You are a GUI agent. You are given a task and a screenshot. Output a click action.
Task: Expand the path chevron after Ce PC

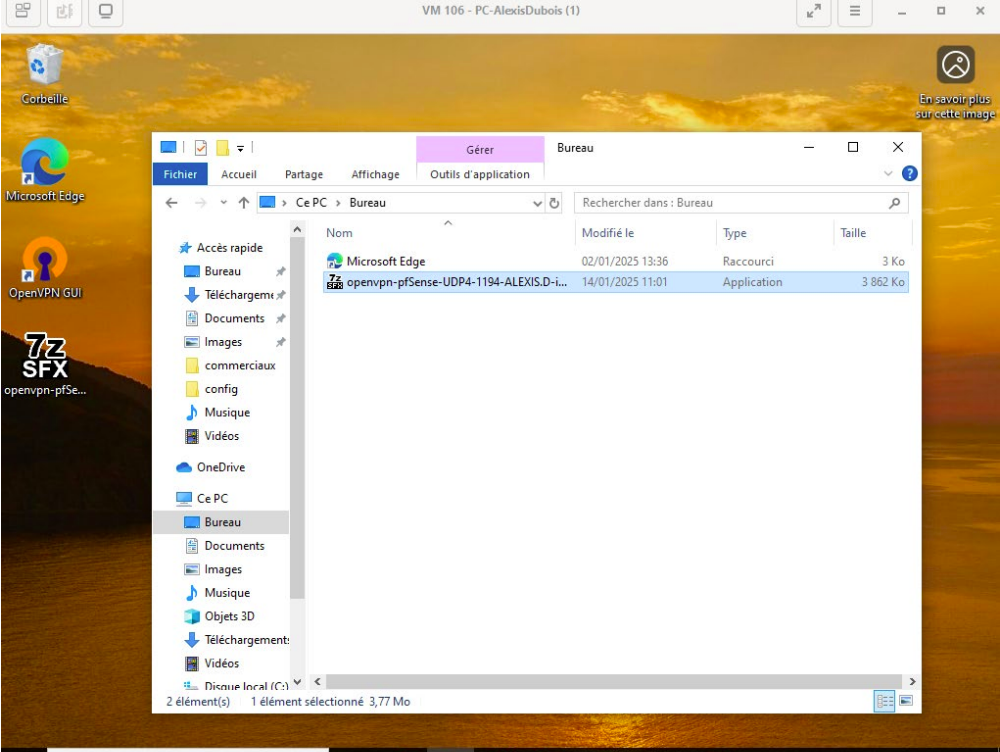[x=338, y=203]
